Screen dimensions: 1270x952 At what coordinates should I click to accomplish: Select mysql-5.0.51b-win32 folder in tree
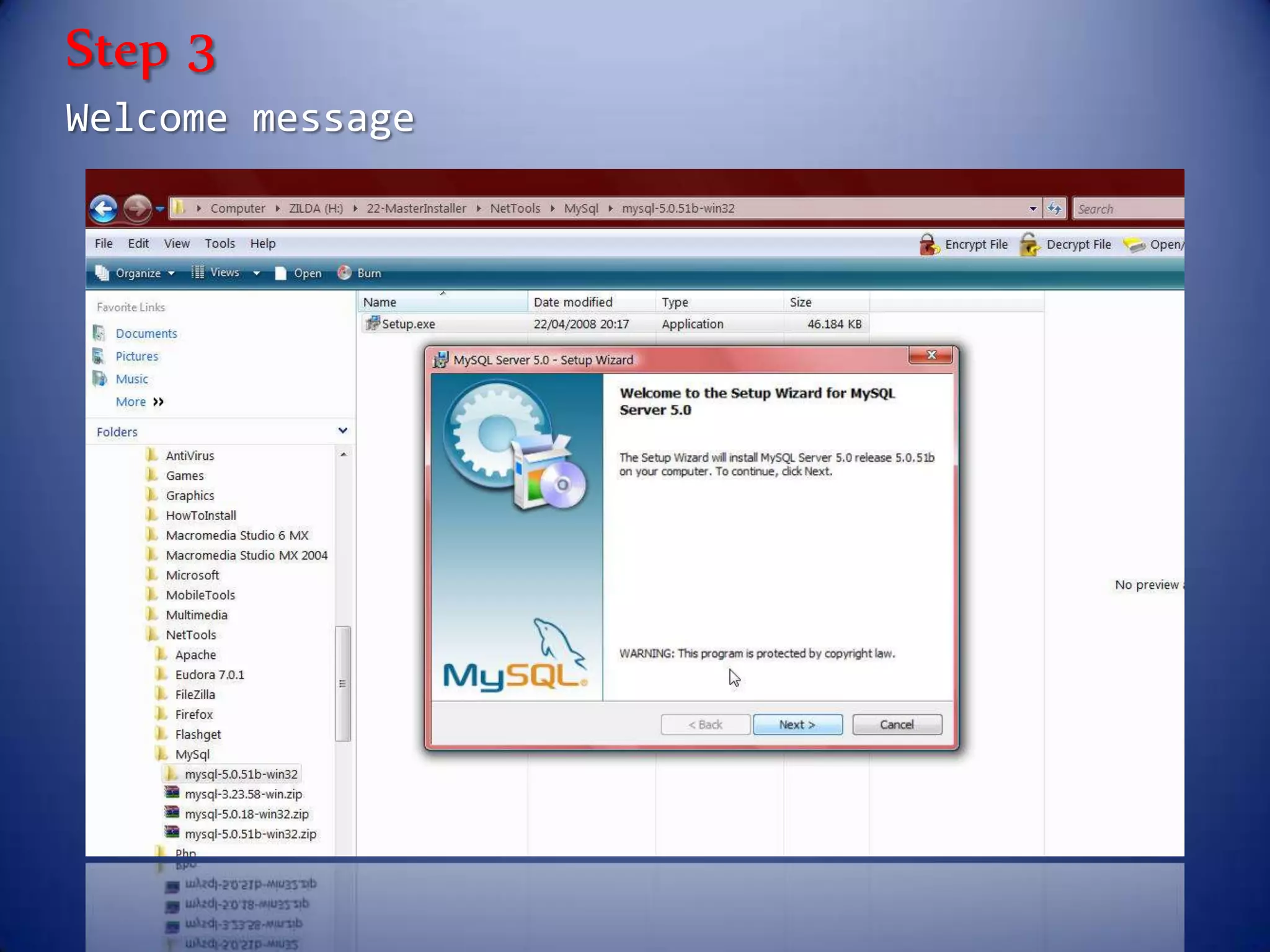(241, 774)
